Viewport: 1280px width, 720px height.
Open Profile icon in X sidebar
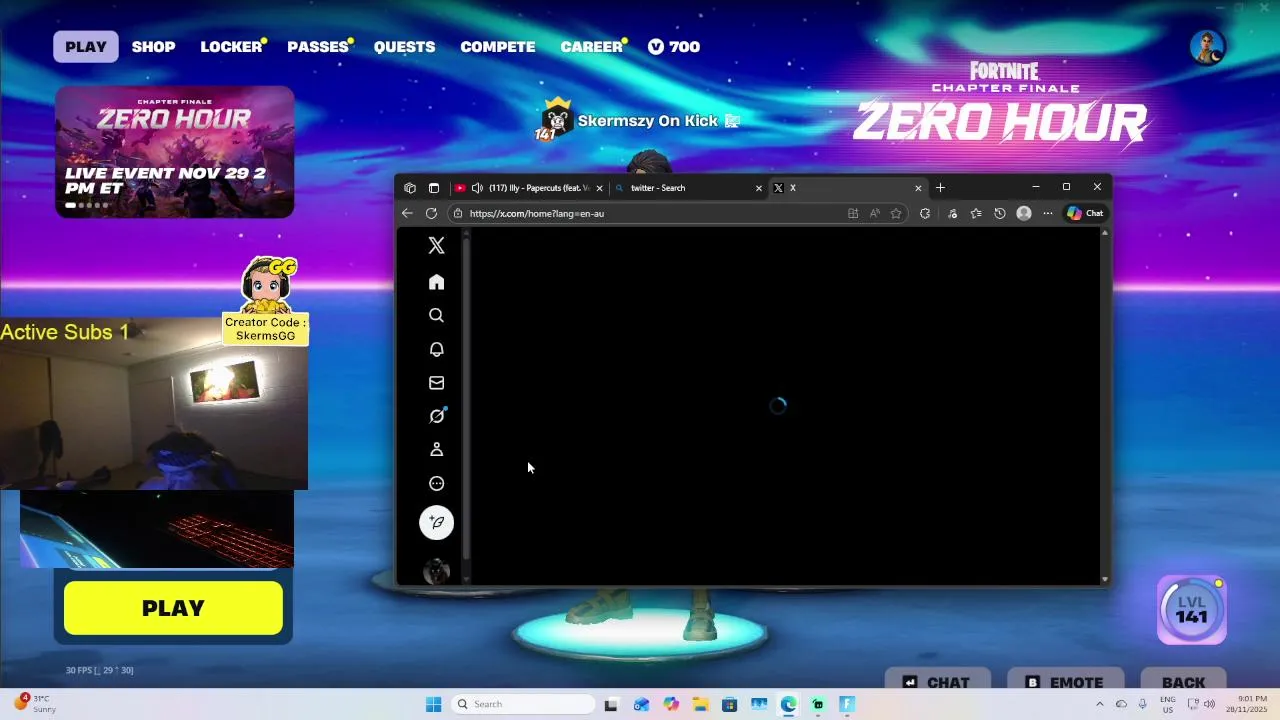coord(436,450)
